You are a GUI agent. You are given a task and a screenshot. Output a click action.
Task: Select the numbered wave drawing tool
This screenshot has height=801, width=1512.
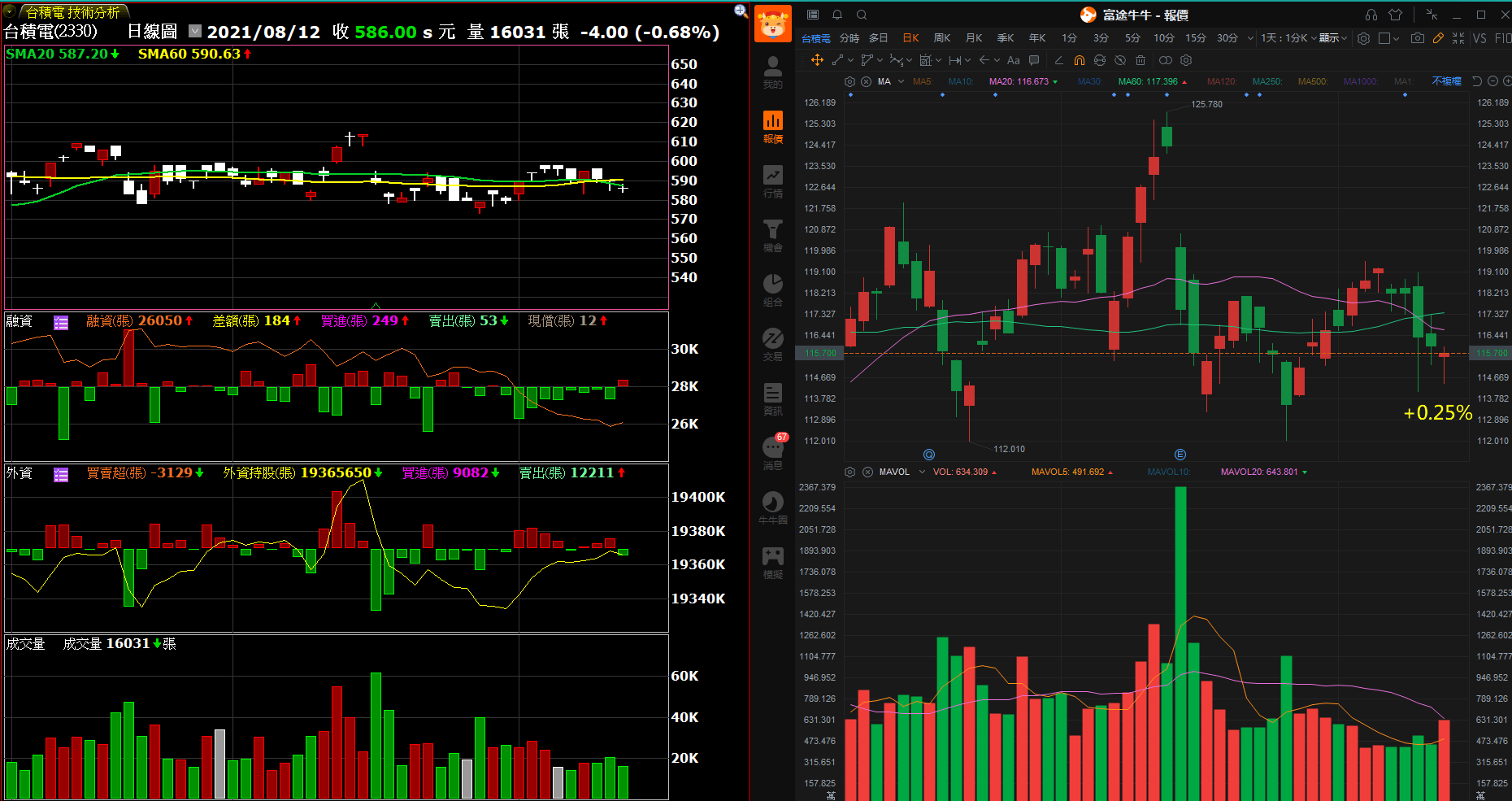[x=896, y=60]
